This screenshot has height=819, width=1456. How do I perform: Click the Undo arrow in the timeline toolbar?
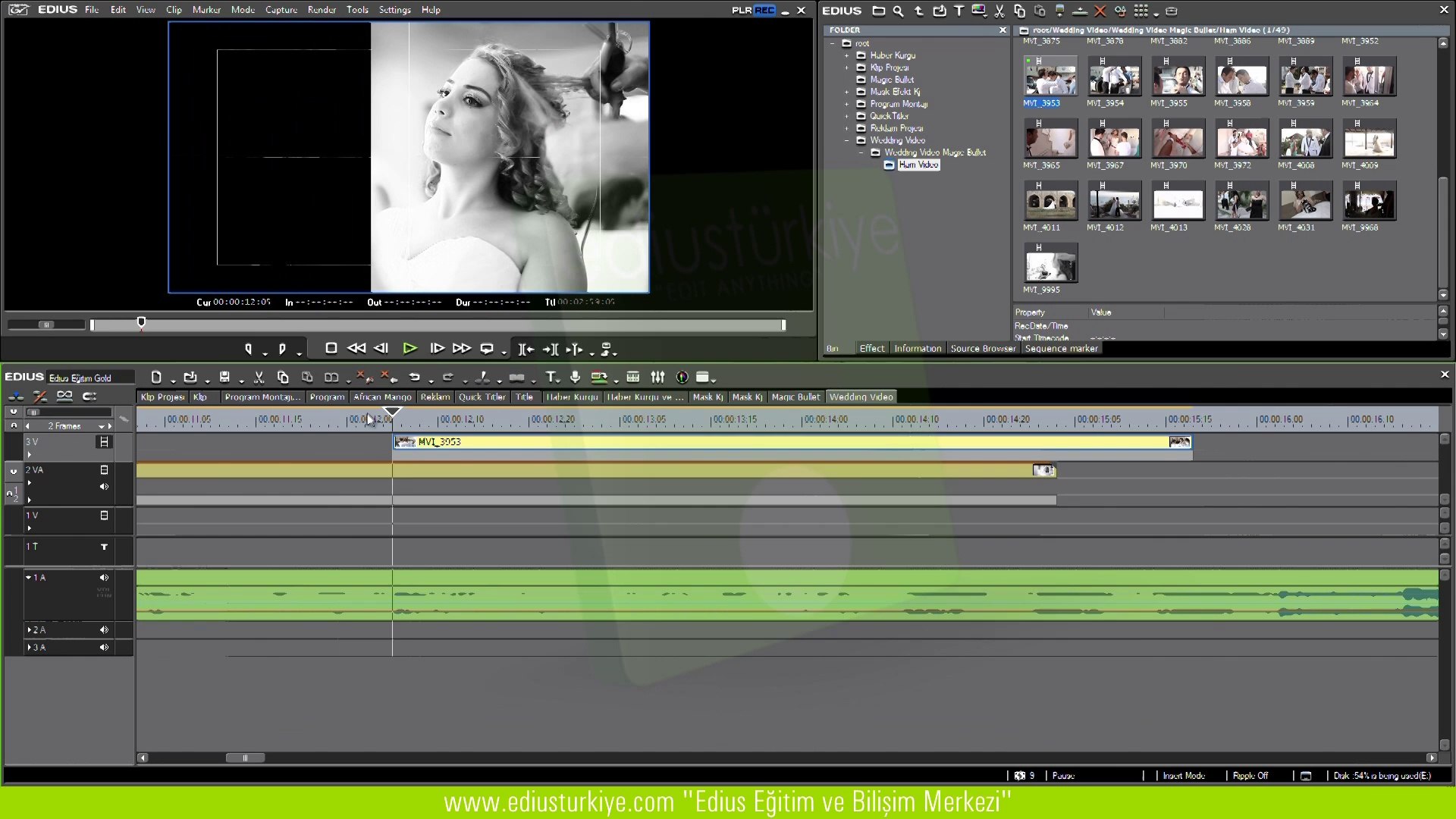pos(414,378)
